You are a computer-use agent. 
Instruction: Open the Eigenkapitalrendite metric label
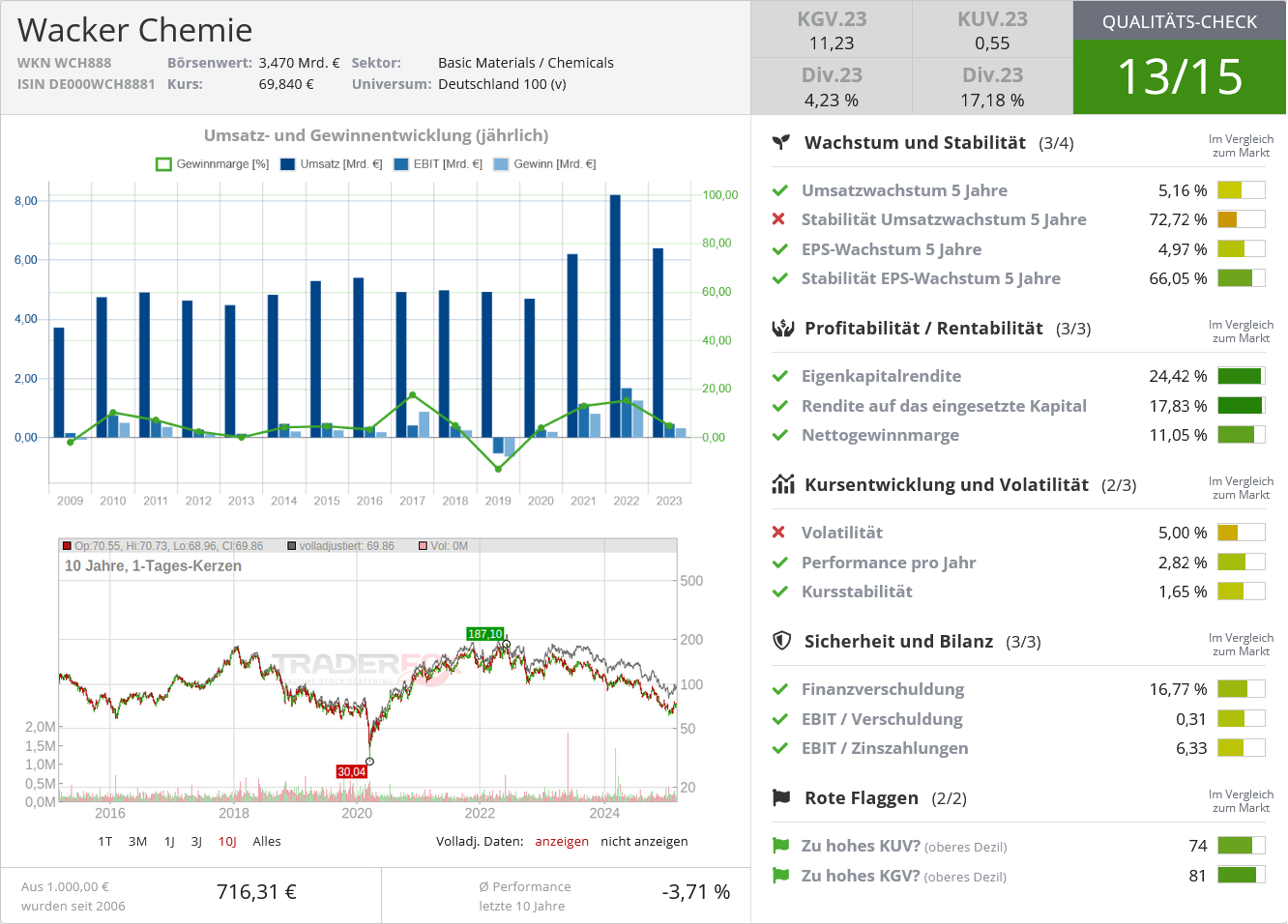click(x=881, y=376)
